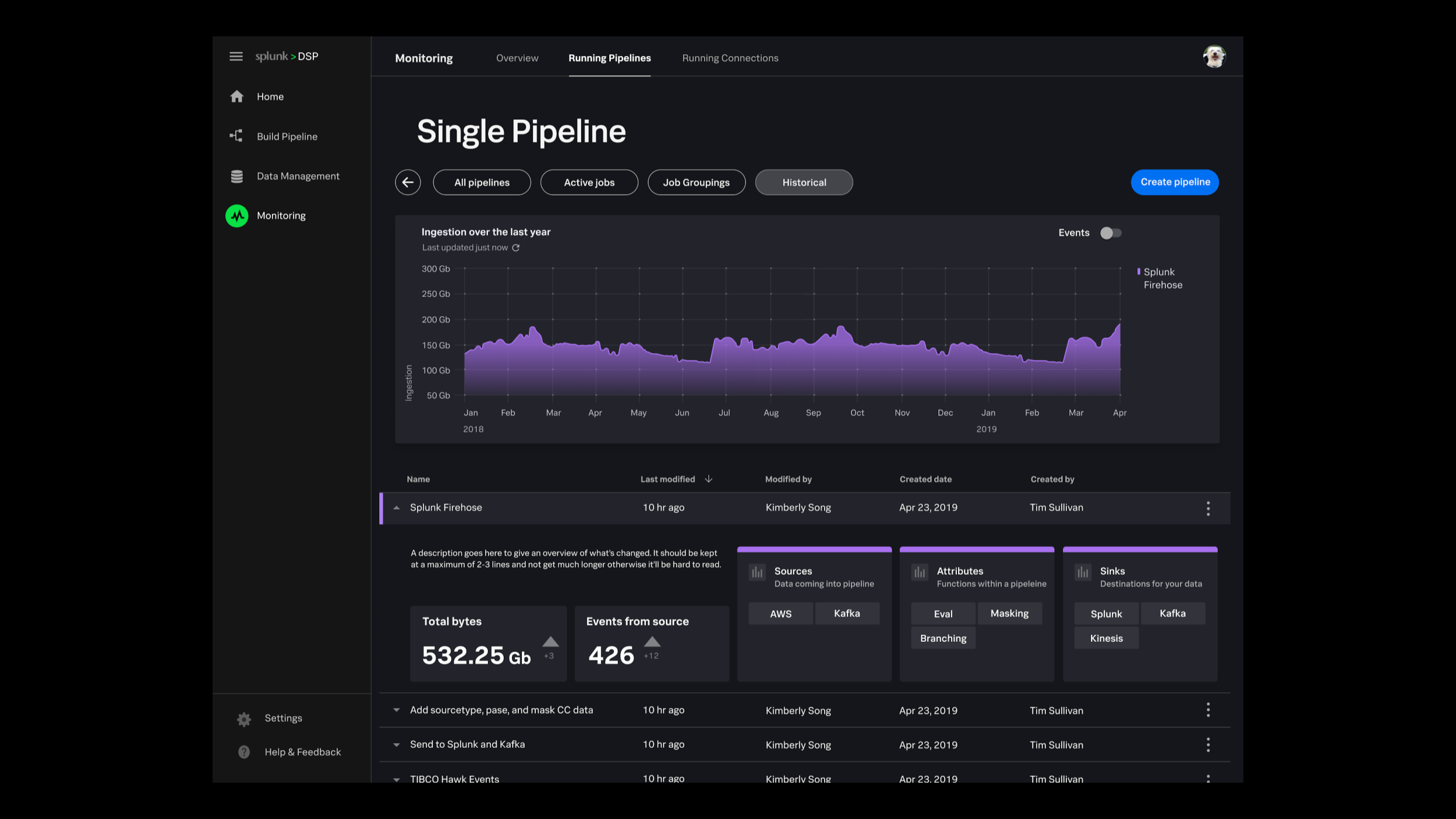
Task: Open the hamburger menu icon
Action: coord(236,57)
